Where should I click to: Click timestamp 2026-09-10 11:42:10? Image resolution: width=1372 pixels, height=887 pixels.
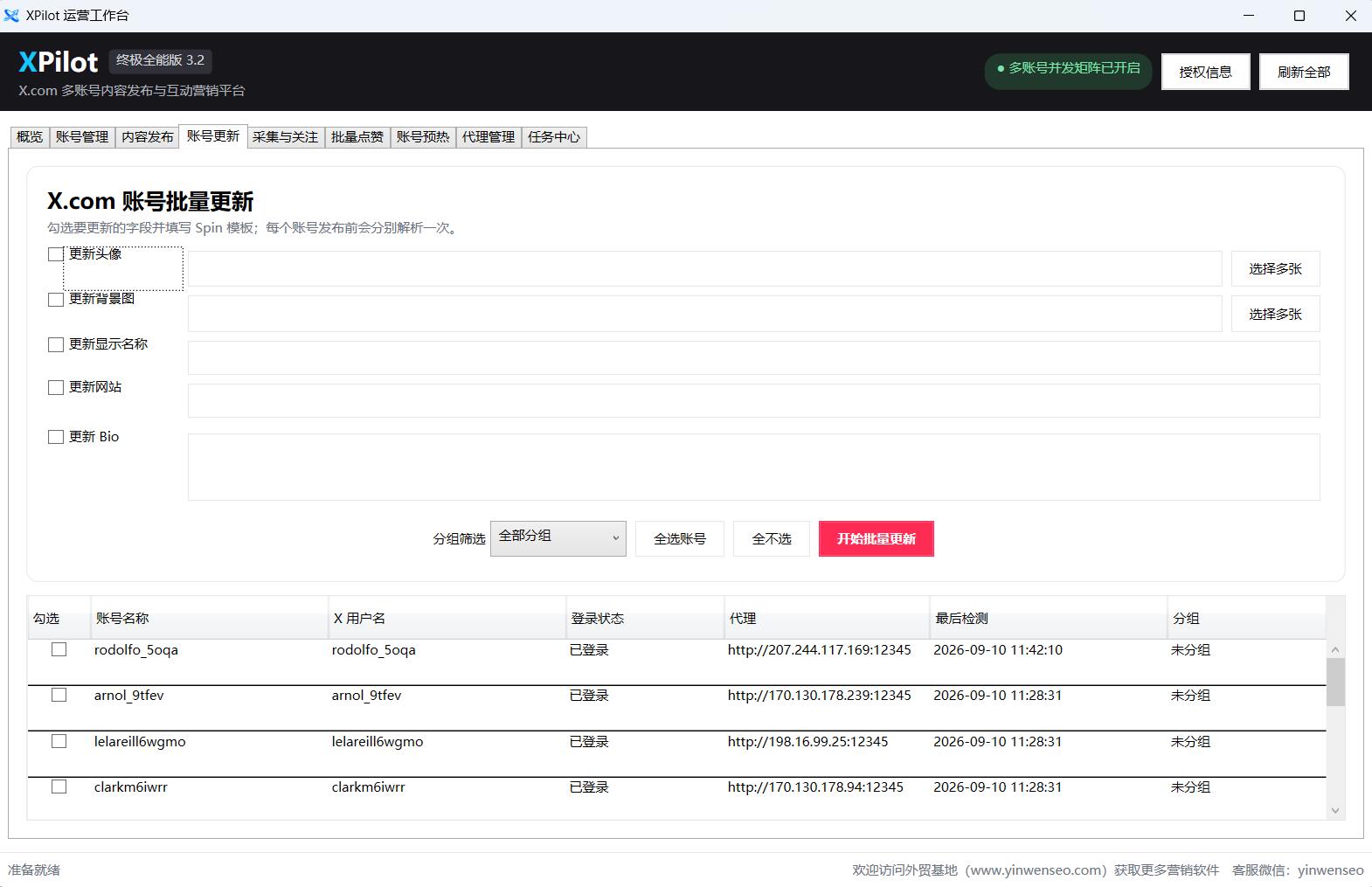[998, 650]
